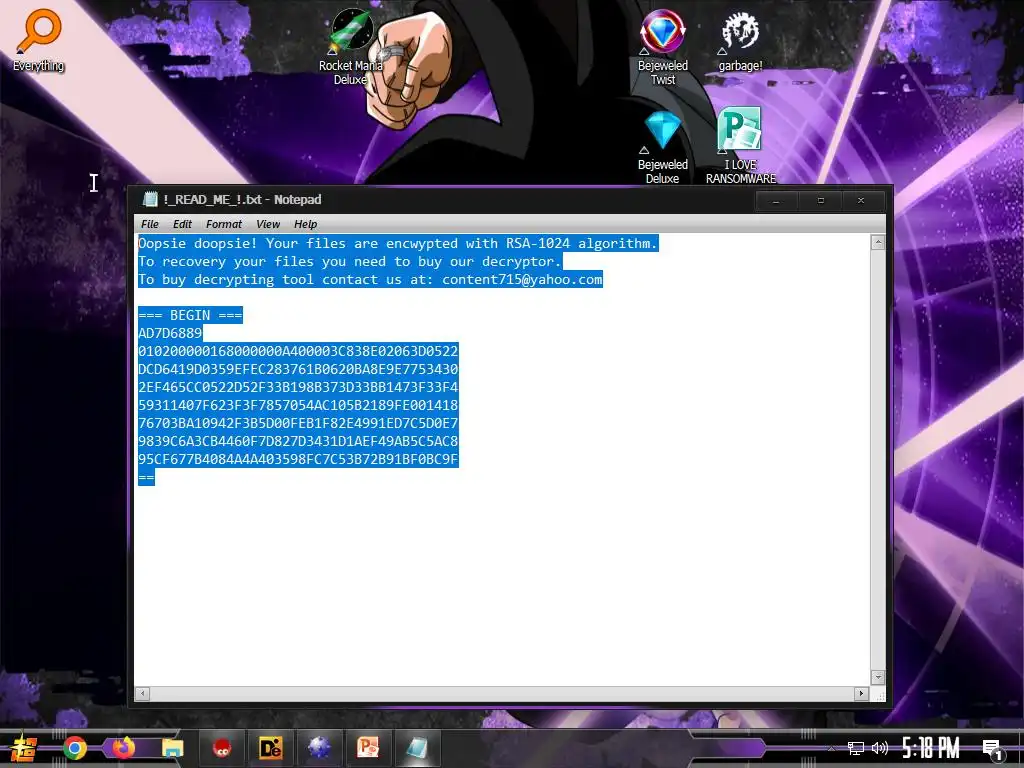This screenshot has height=768, width=1024.
Task: Open the Help menu in Notepad
Action: [306, 224]
